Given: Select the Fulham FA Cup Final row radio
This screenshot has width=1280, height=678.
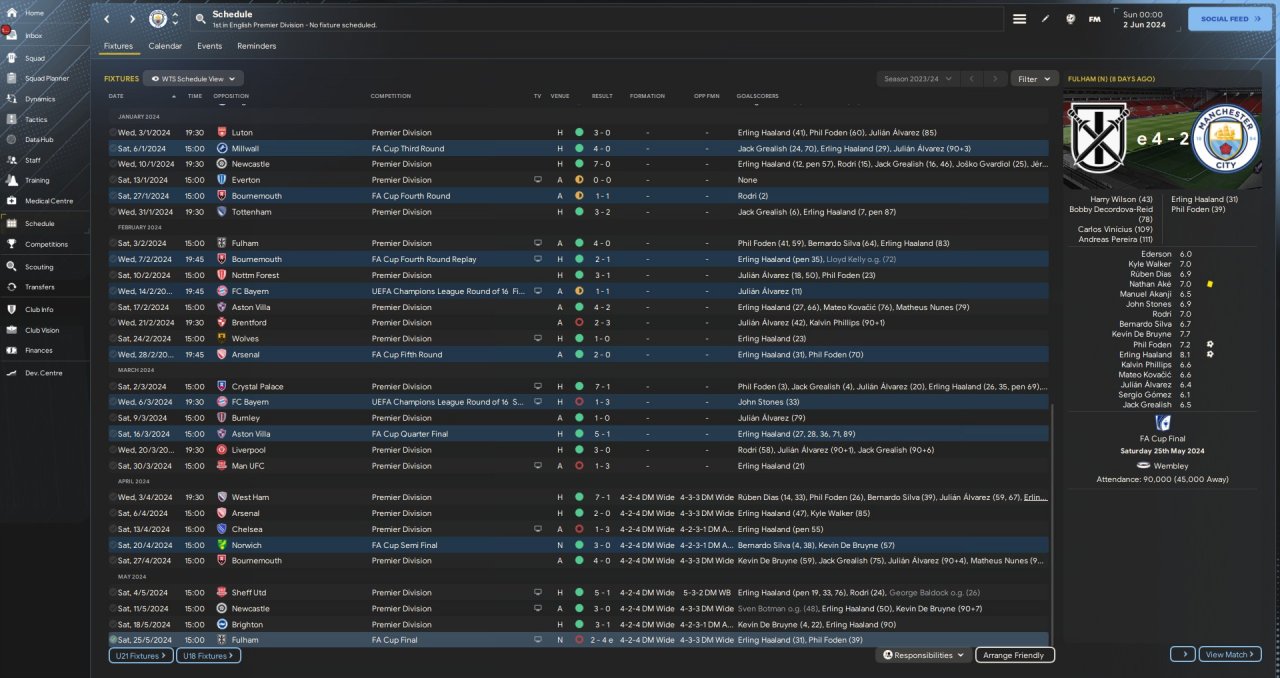Looking at the screenshot, I should coord(113,640).
